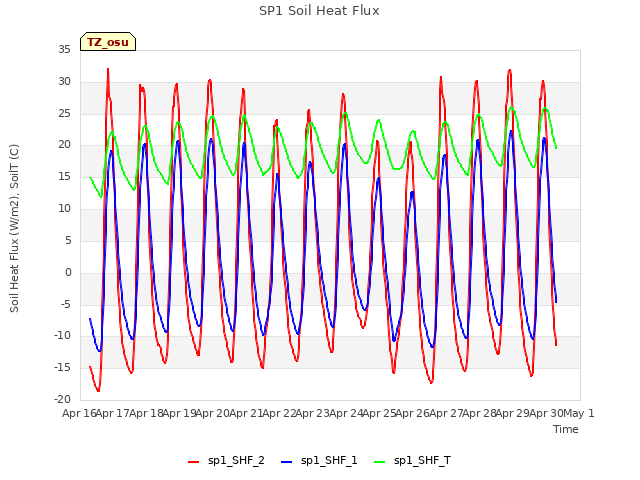
Task: Click the Apr 27 x-axis tick label
Action: coord(446,413)
